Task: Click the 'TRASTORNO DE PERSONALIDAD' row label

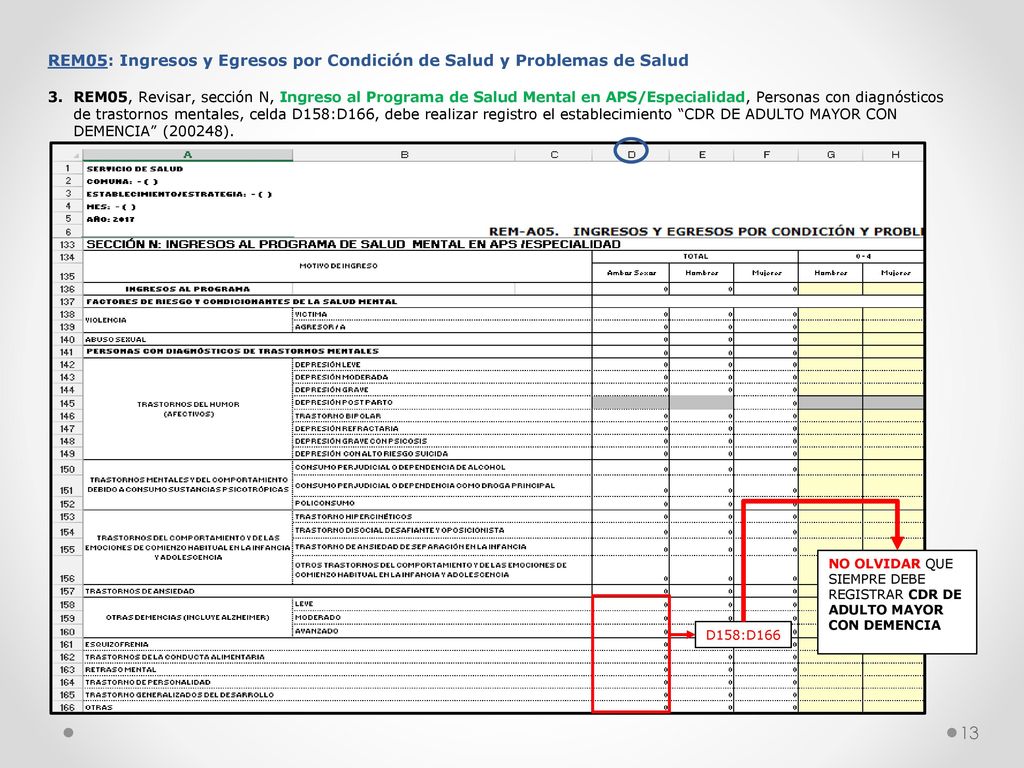Action: (338, 682)
